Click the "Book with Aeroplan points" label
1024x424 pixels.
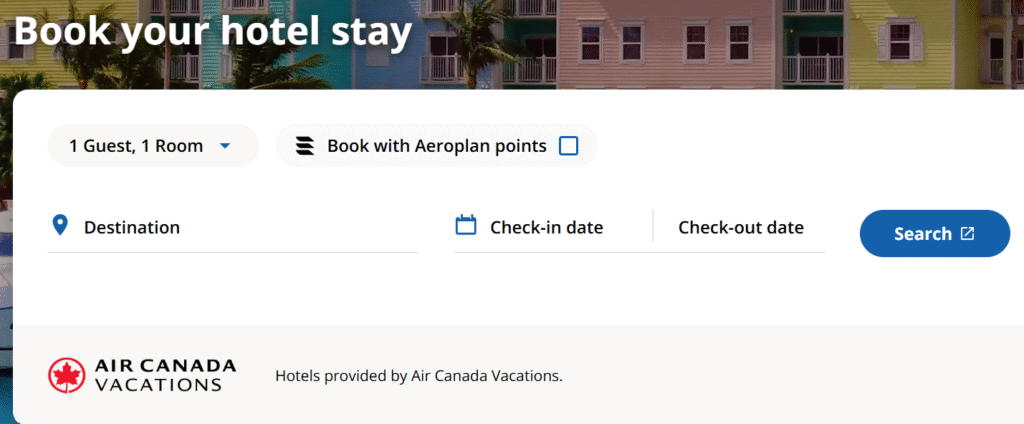(x=436, y=146)
